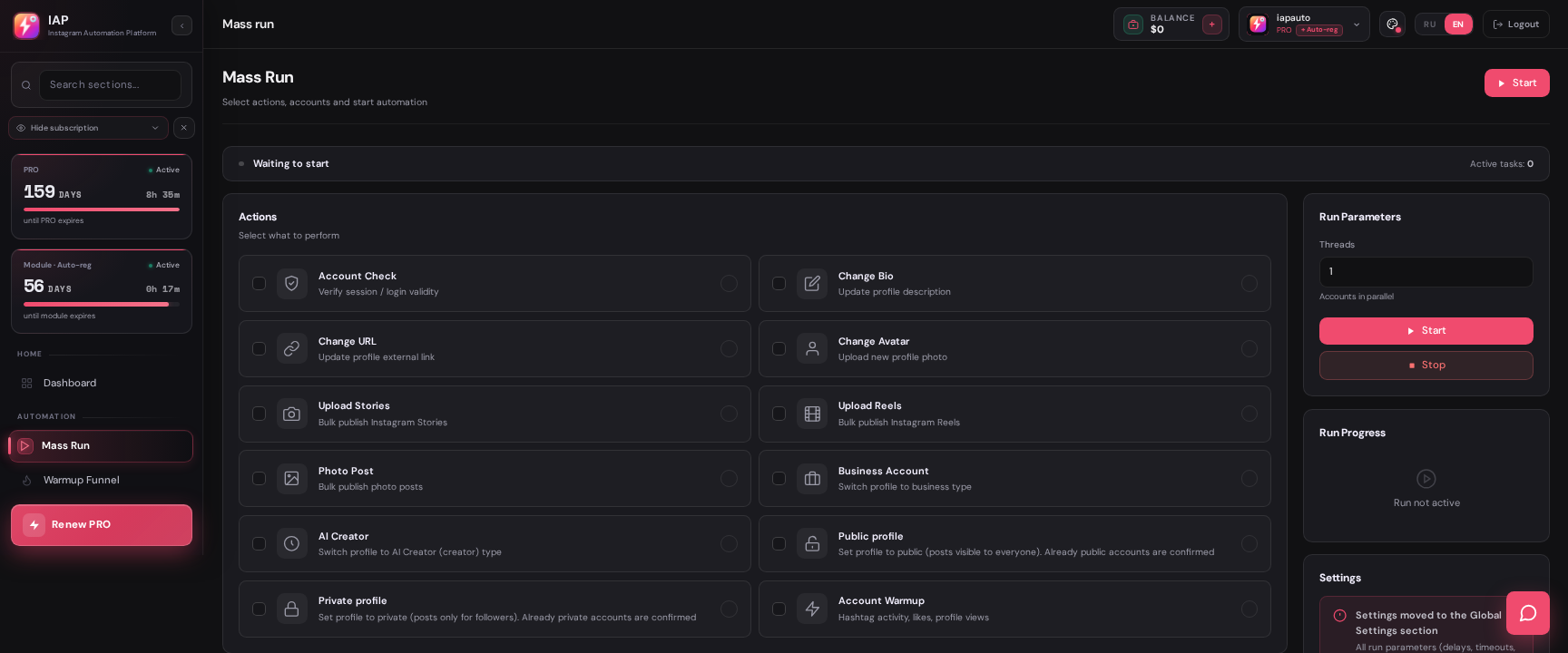The height and width of the screenshot is (653, 1568).
Task: Focus the Search sections input field
Action: point(110,85)
